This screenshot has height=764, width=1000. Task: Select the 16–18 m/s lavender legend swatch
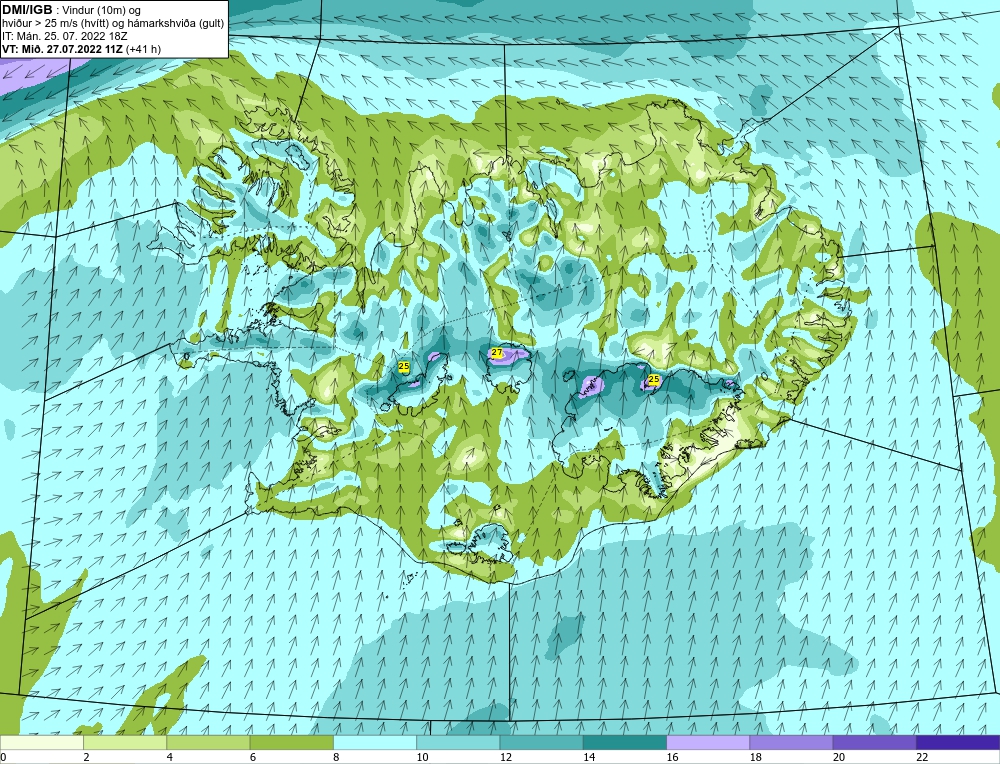pyautogui.click(x=708, y=742)
